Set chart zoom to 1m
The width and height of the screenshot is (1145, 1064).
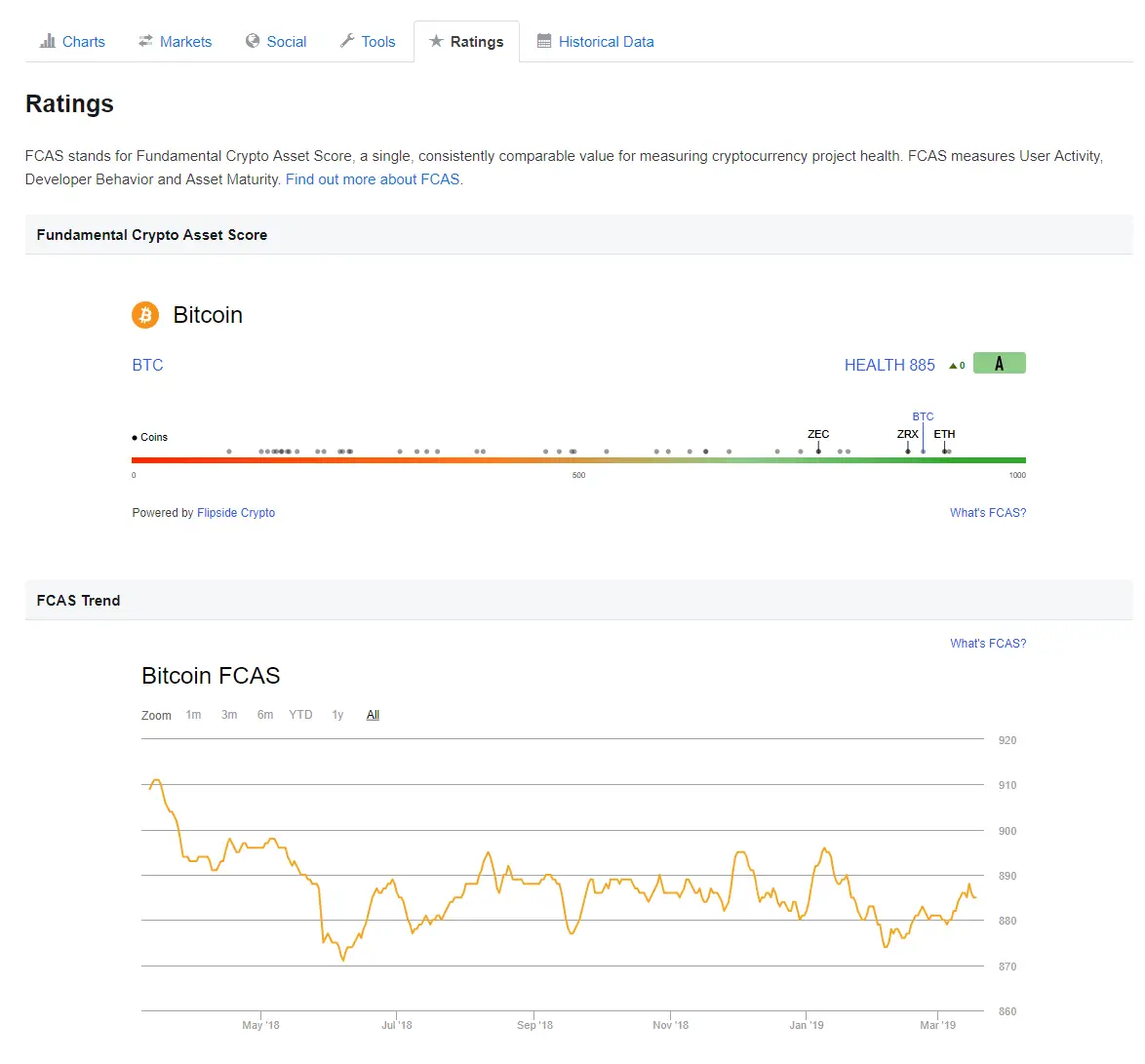point(193,715)
